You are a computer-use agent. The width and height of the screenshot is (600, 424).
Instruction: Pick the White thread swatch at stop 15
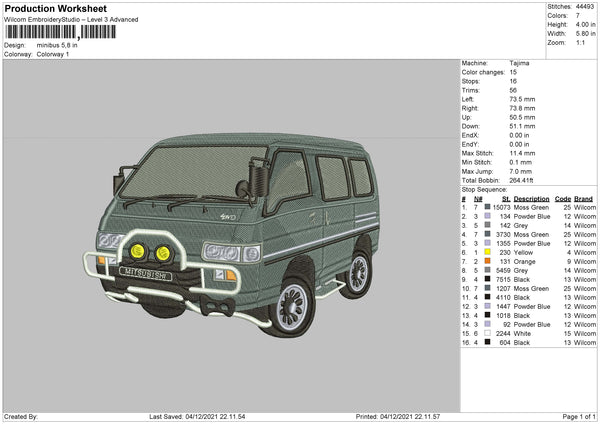[x=487, y=333]
